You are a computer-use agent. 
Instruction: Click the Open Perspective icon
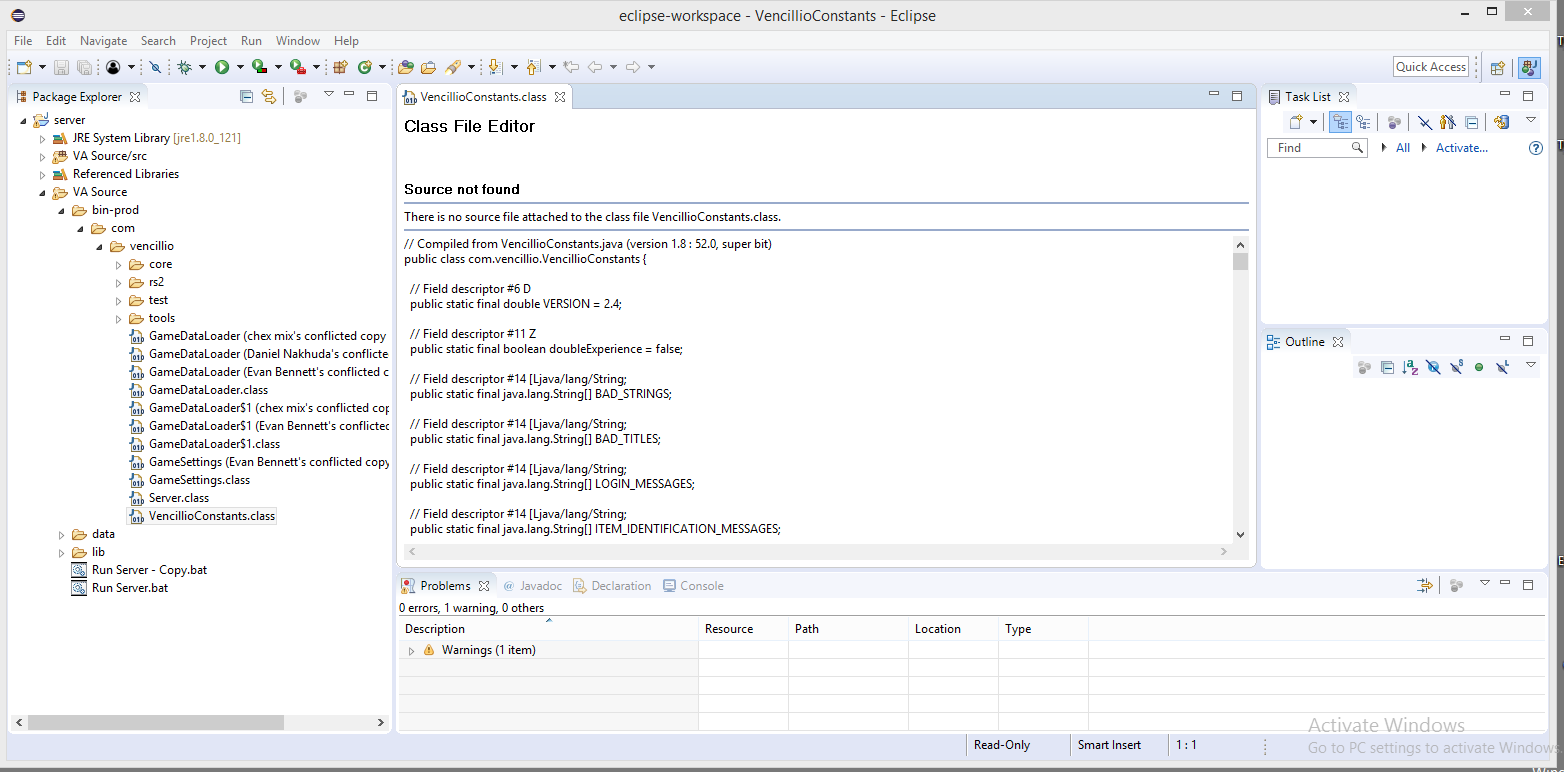tap(1497, 68)
